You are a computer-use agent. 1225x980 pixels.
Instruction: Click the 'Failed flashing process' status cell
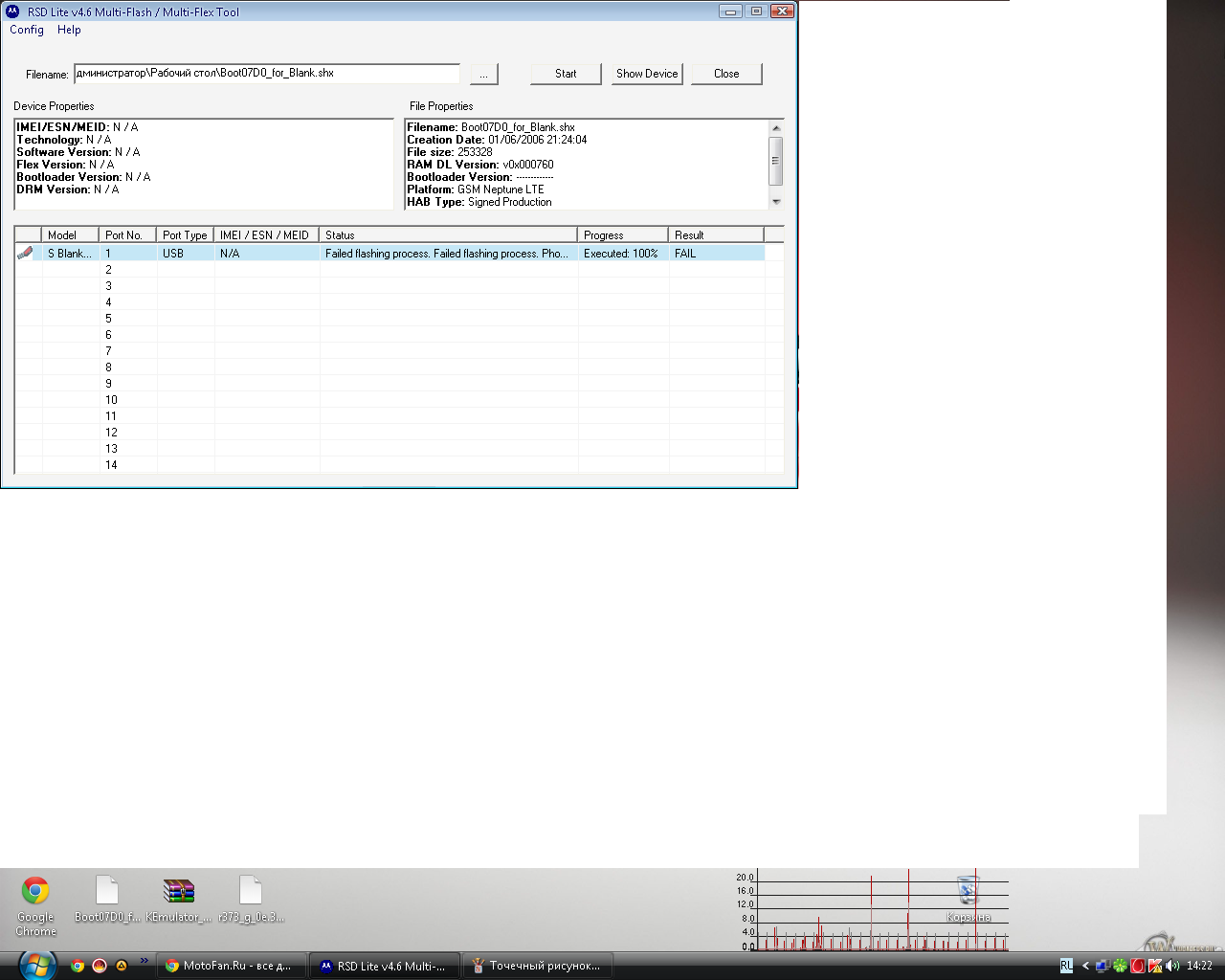[x=449, y=254]
